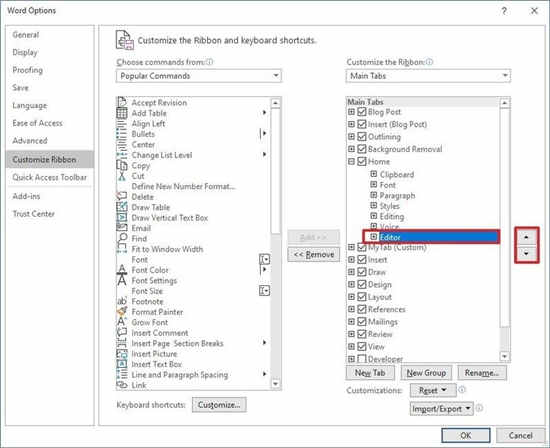Click the Add Table command icon
550x448 pixels.
pos(122,113)
